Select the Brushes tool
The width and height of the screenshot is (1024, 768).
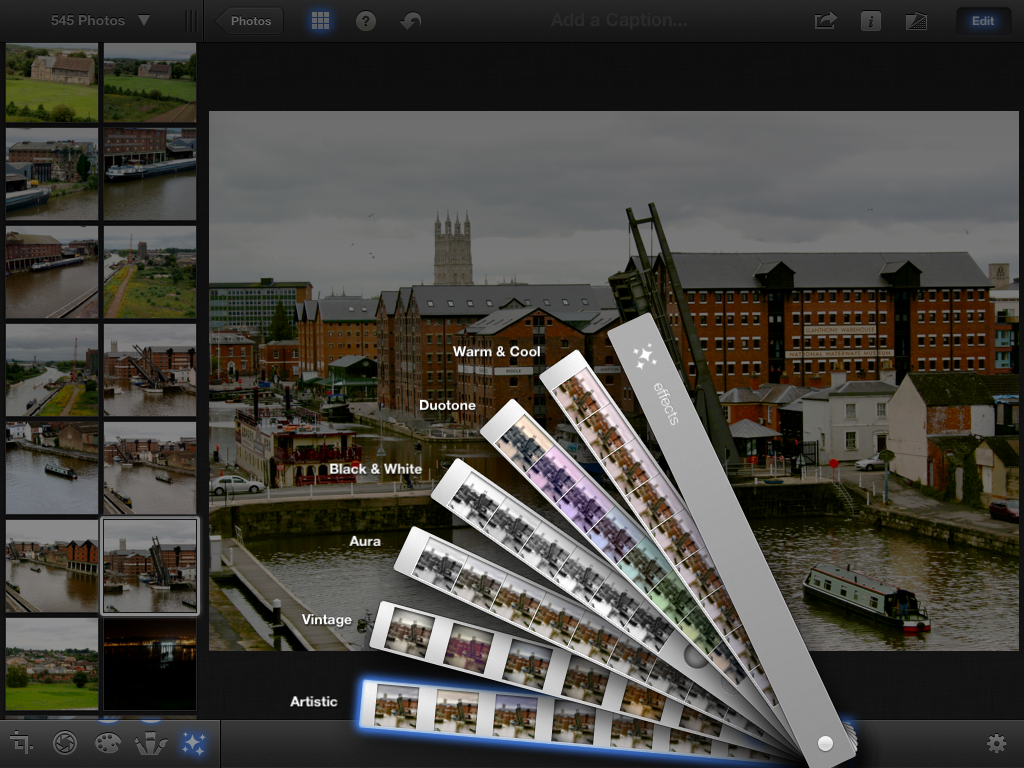(151, 743)
